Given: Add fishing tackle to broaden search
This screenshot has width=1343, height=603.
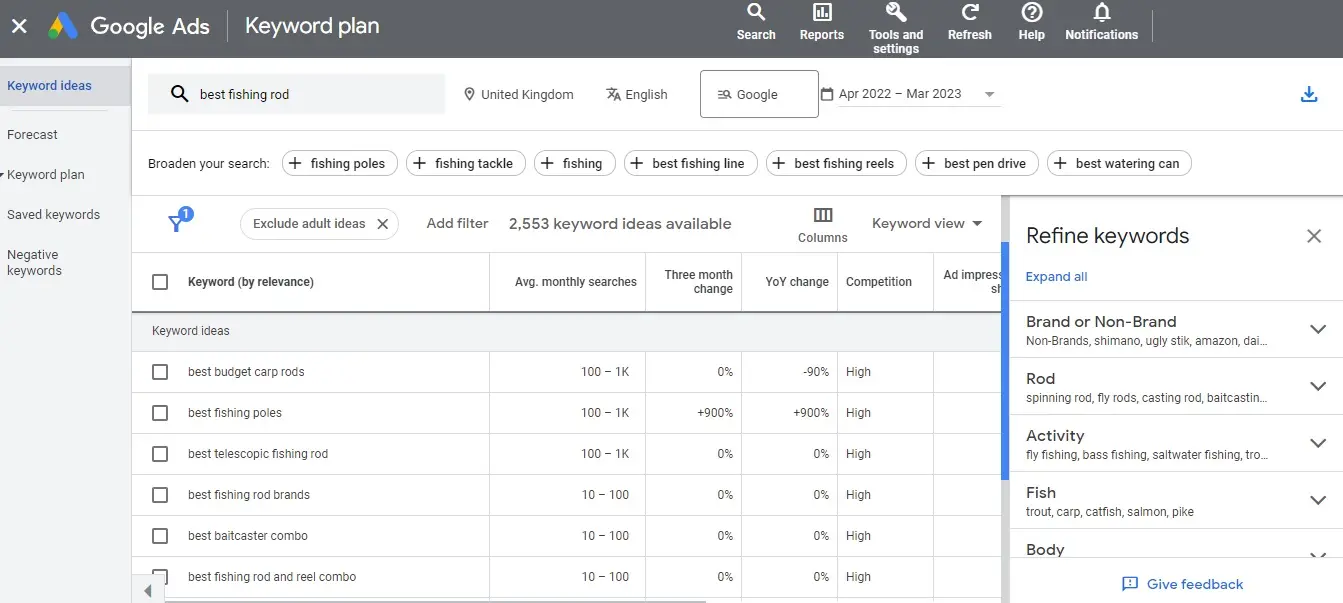Looking at the screenshot, I should (466, 163).
